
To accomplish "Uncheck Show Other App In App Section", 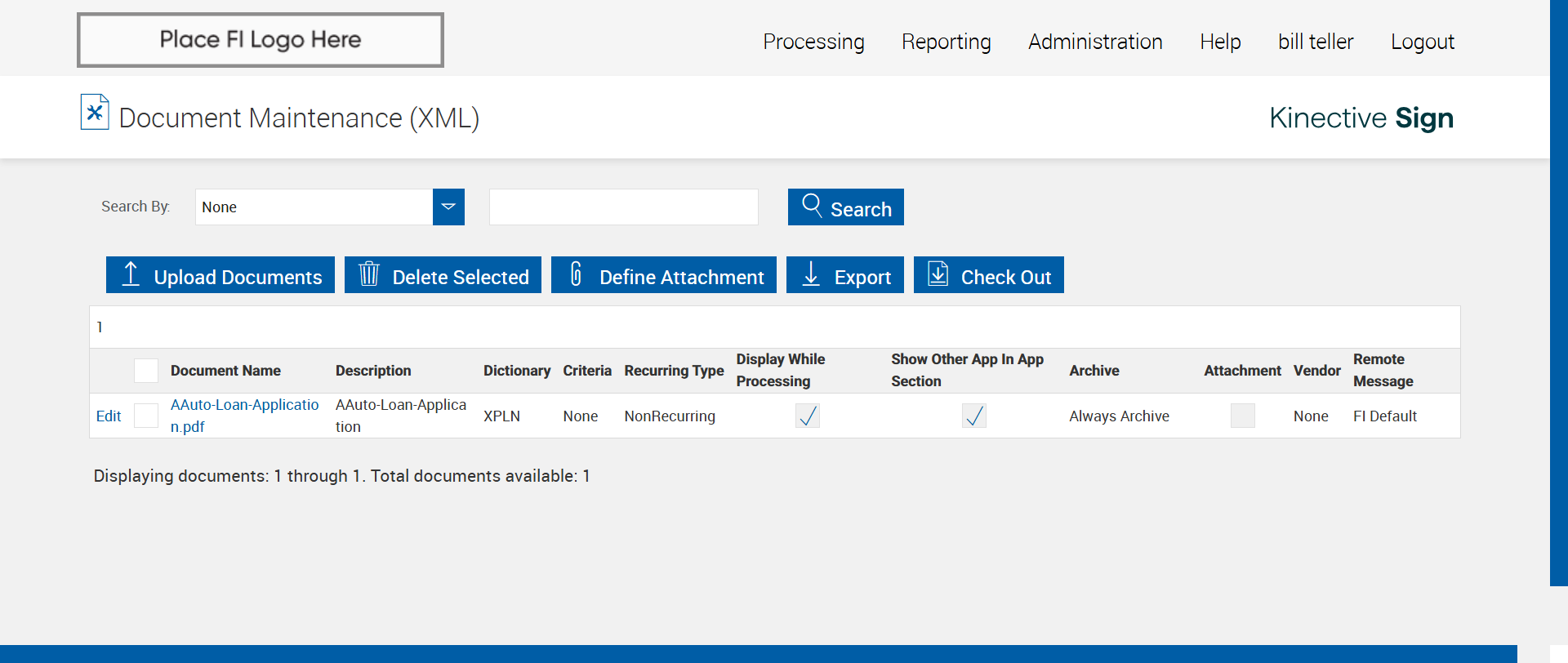I will pos(974,416).
